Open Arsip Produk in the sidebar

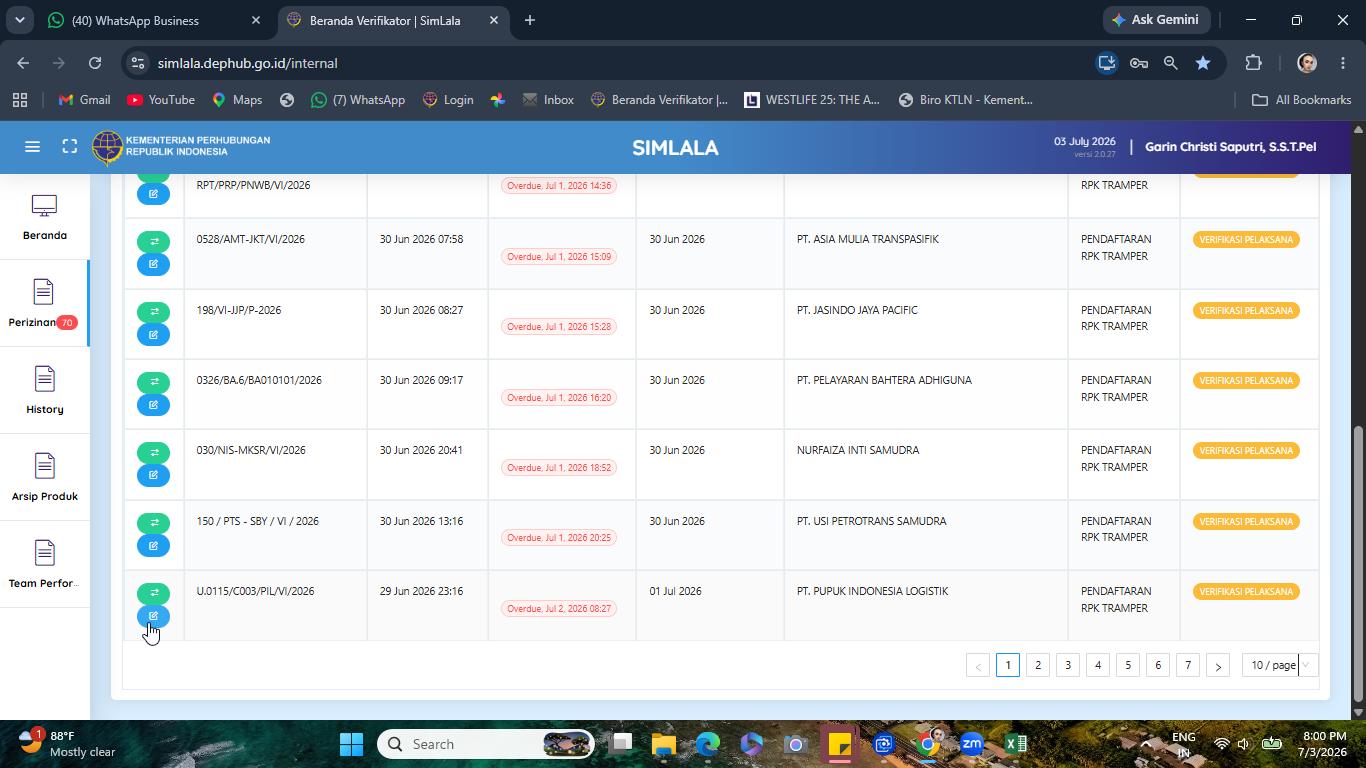[44, 477]
